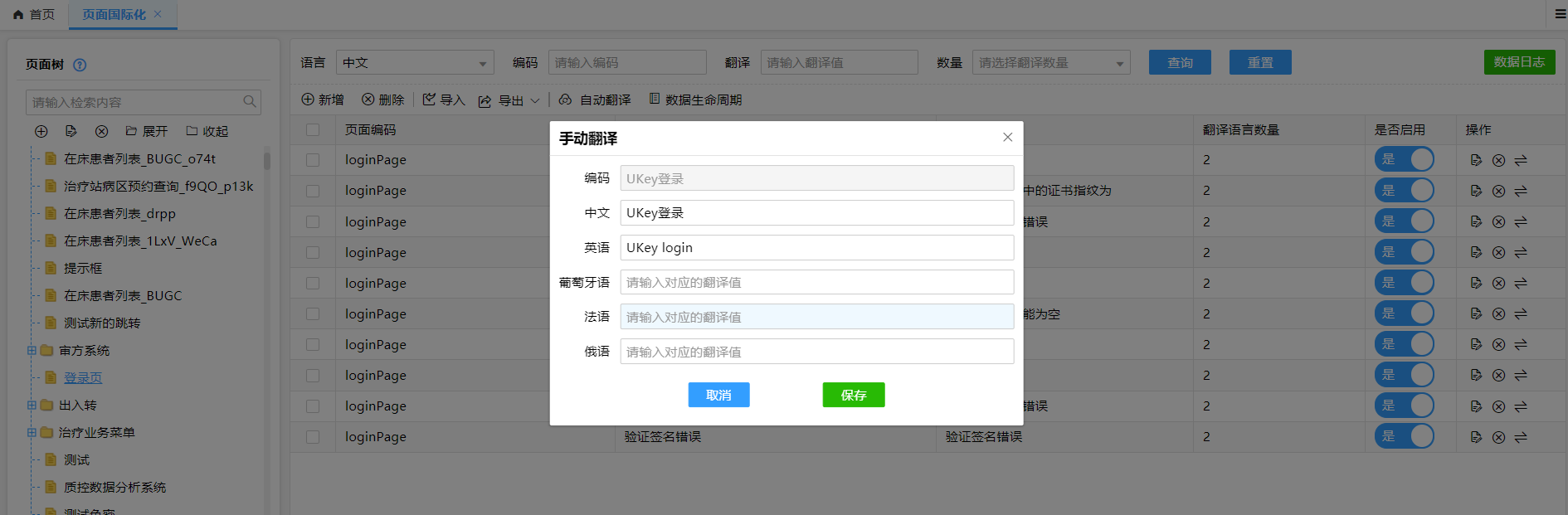Open the 语言 dropdown showing 中文
This screenshot has width=1568, height=515.
pos(414,63)
